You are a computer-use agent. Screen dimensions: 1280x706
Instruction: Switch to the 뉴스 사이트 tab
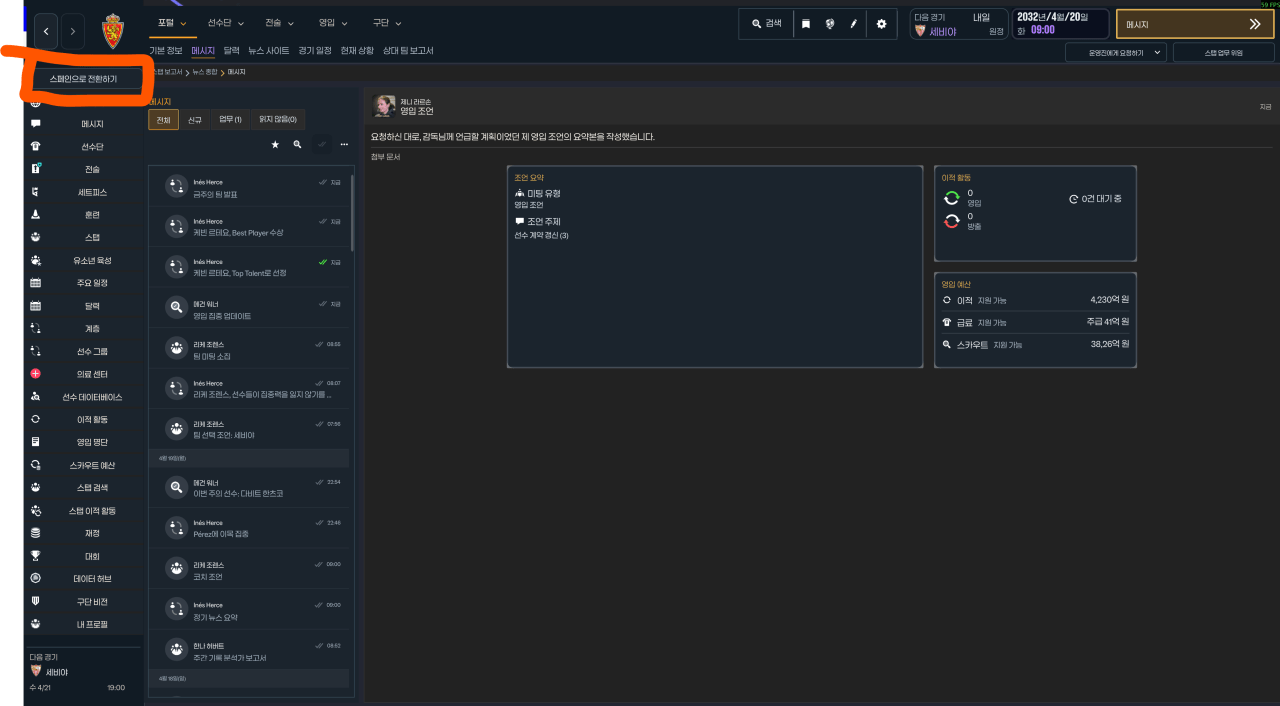point(269,50)
